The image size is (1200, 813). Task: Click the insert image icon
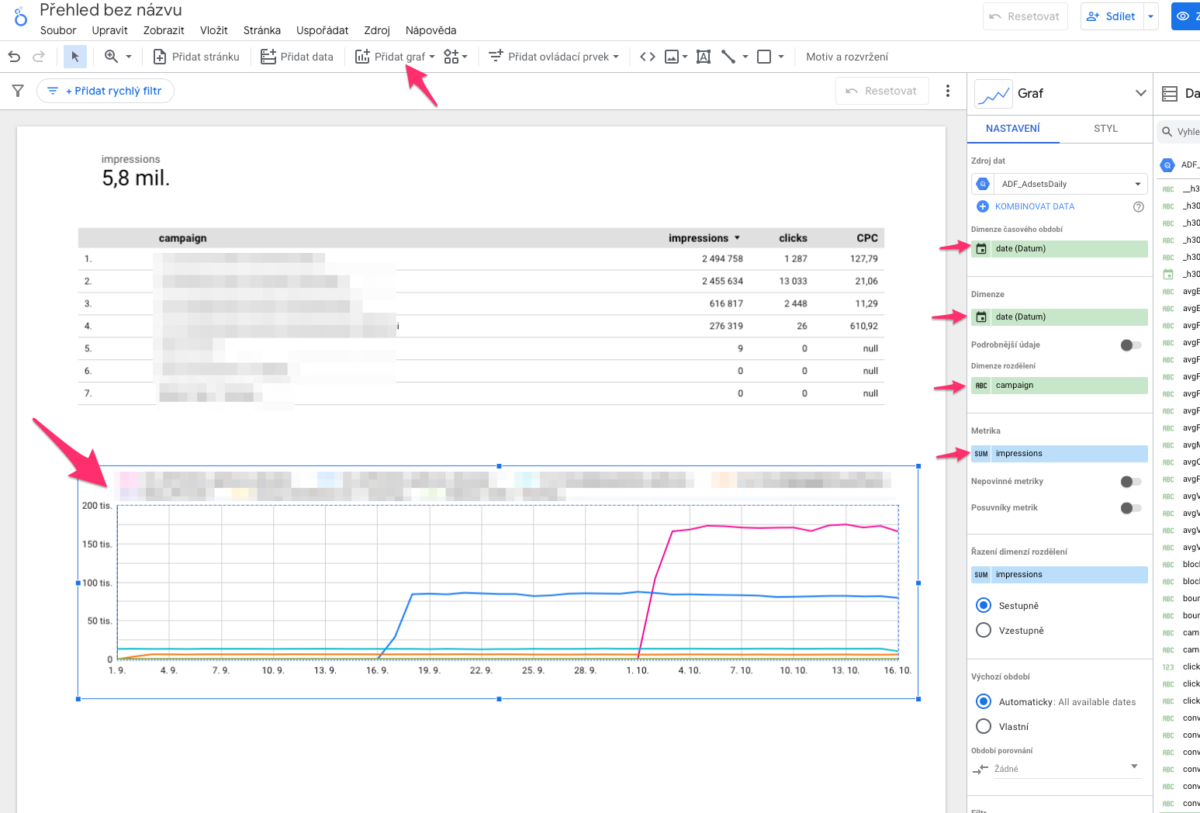[x=670, y=56]
